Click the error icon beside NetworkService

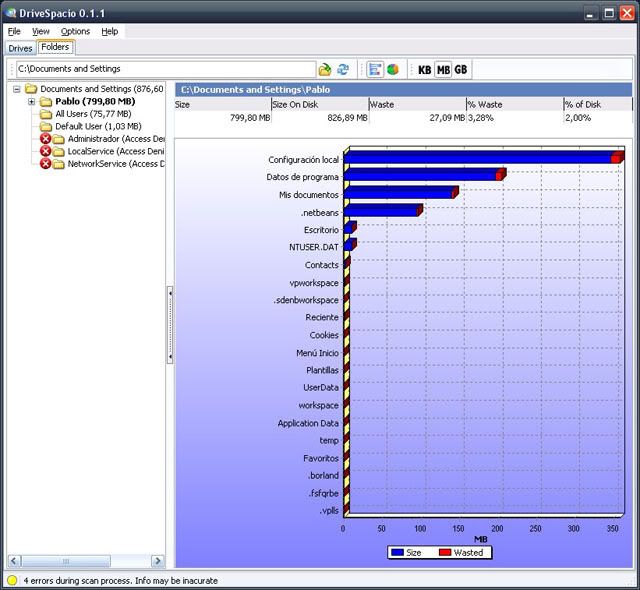point(45,163)
